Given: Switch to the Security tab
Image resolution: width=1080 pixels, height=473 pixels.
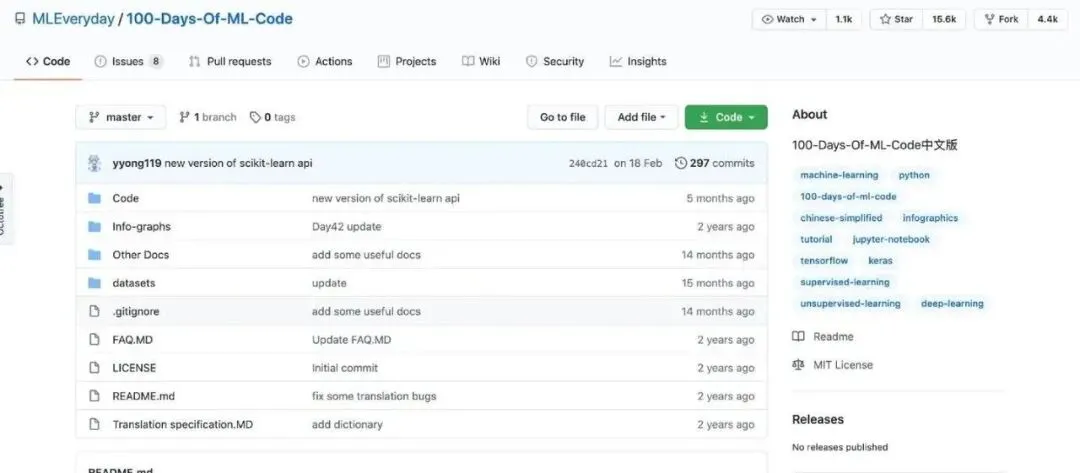Looking at the screenshot, I should tap(554, 61).
